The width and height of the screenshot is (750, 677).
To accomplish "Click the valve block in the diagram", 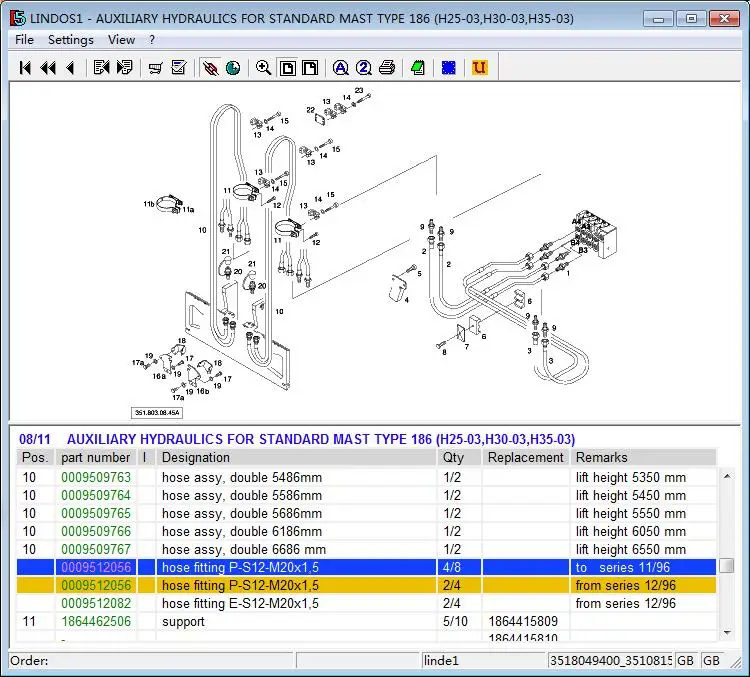I will tap(596, 233).
